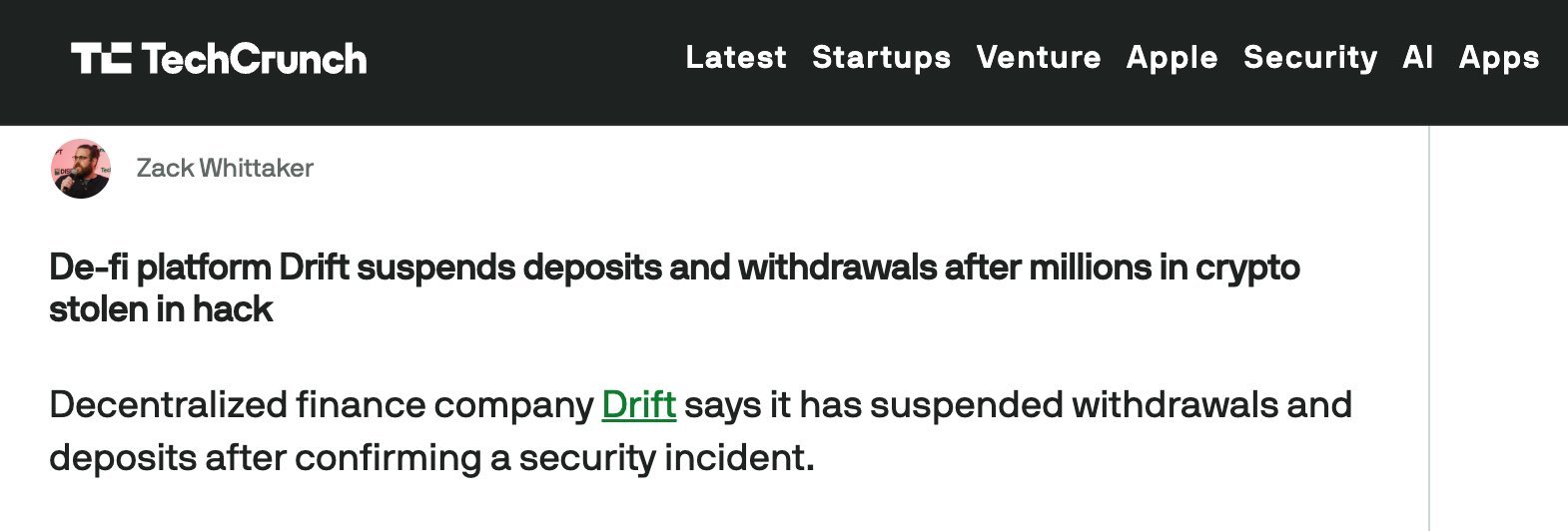This screenshot has height=531, width=1568.
Task: Click the phrase "security incident" in the paragraph
Action: [x=665, y=458]
